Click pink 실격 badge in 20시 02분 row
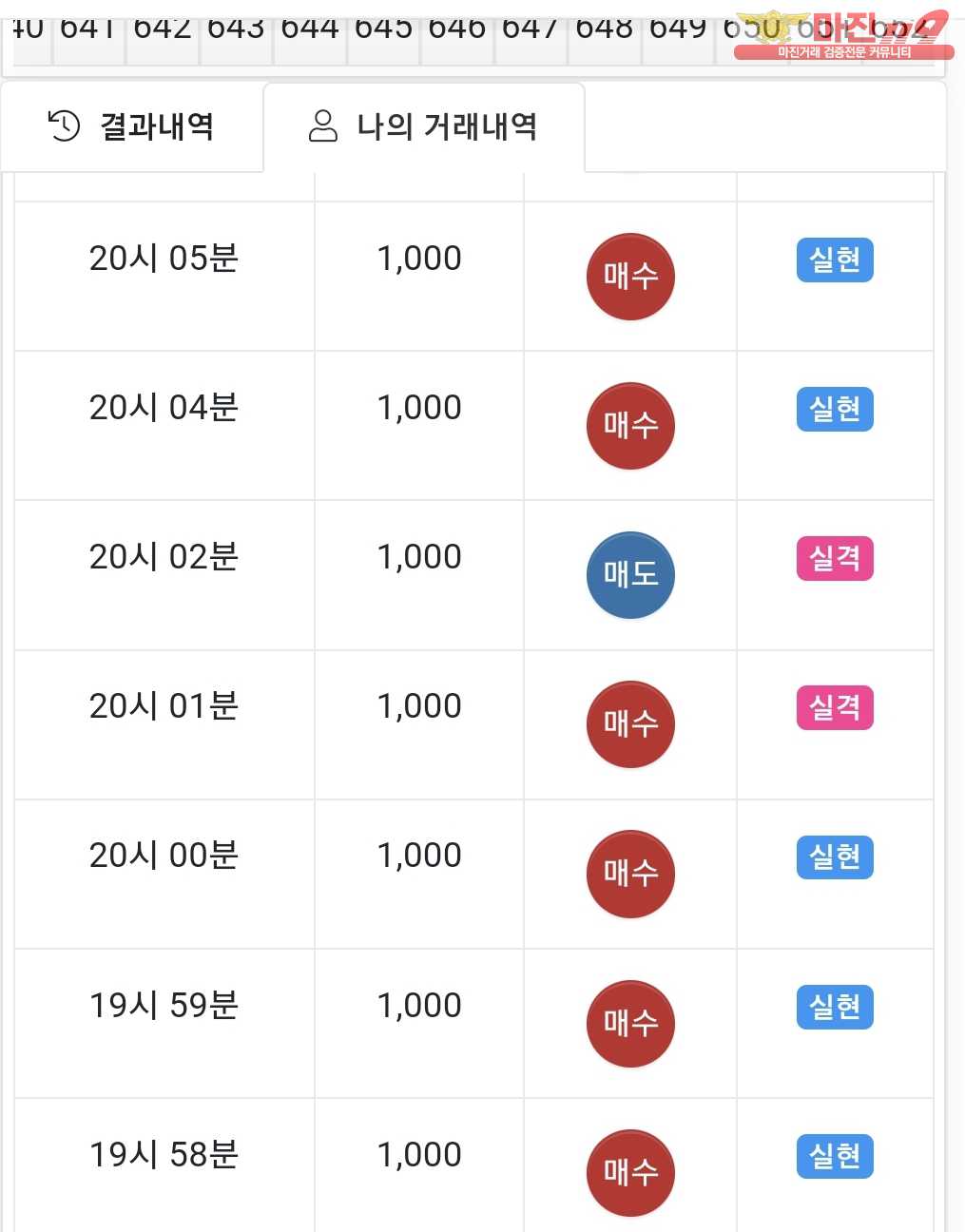The image size is (965, 1232). 834,559
